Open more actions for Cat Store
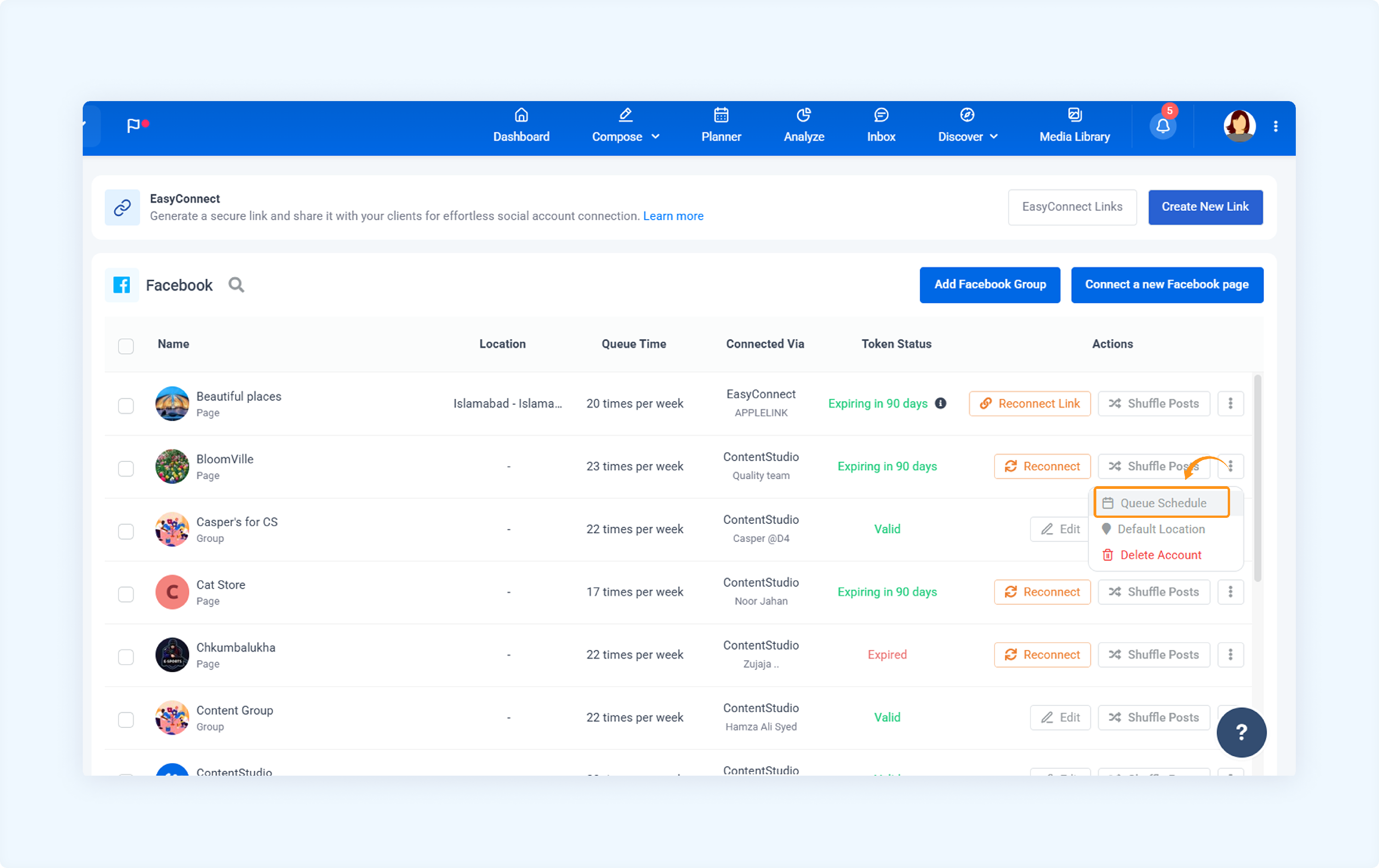This screenshot has height=868, width=1379. coord(1230,592)
